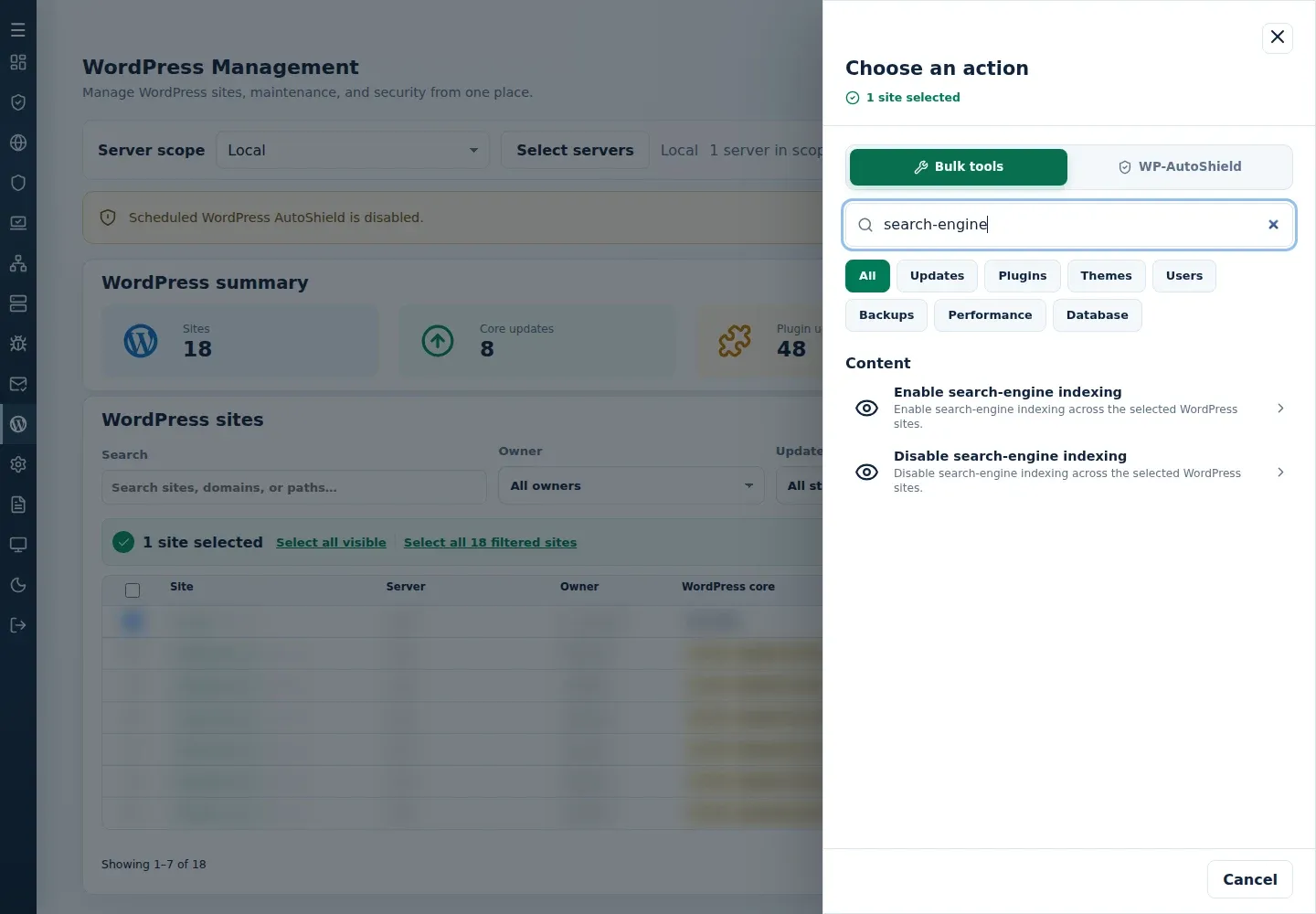1316x914 pixels.
Task: Open the Server scope Local dropdown
Action: pyautogui.click(x=353, y=150)
